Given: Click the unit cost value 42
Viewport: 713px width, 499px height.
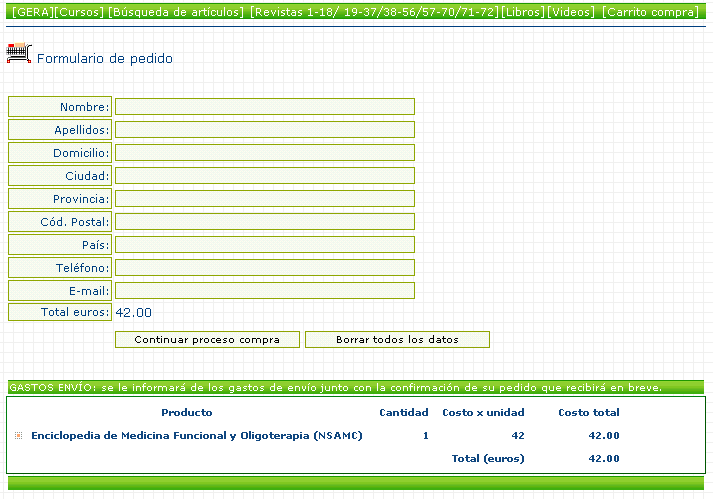Looking at the screenshot, I should point(518,436).
